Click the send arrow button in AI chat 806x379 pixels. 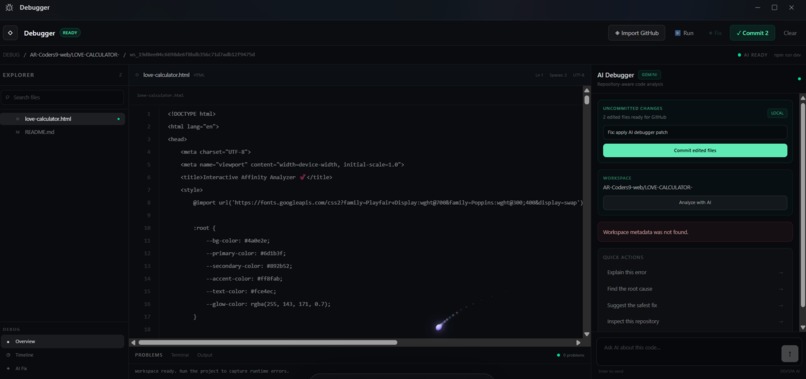click(790, 353)
